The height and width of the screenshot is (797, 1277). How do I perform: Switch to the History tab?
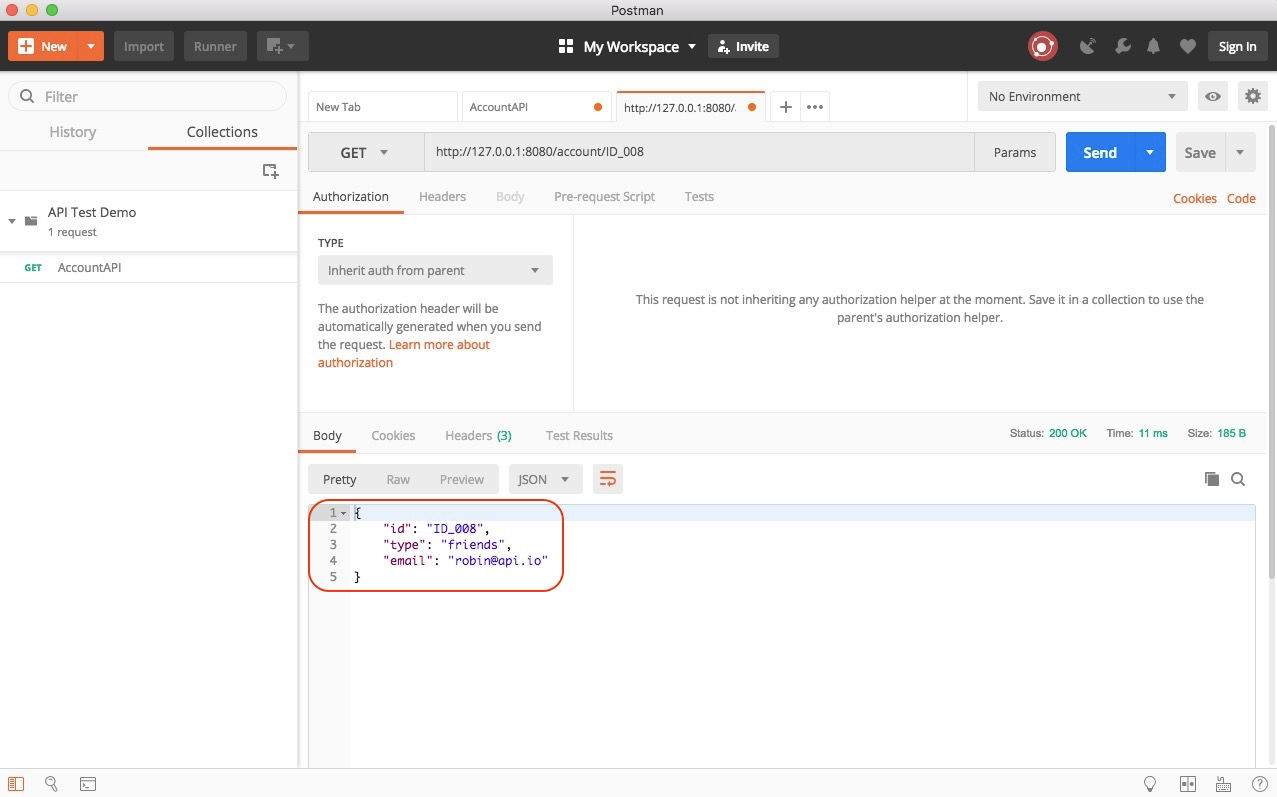(73, 132)
